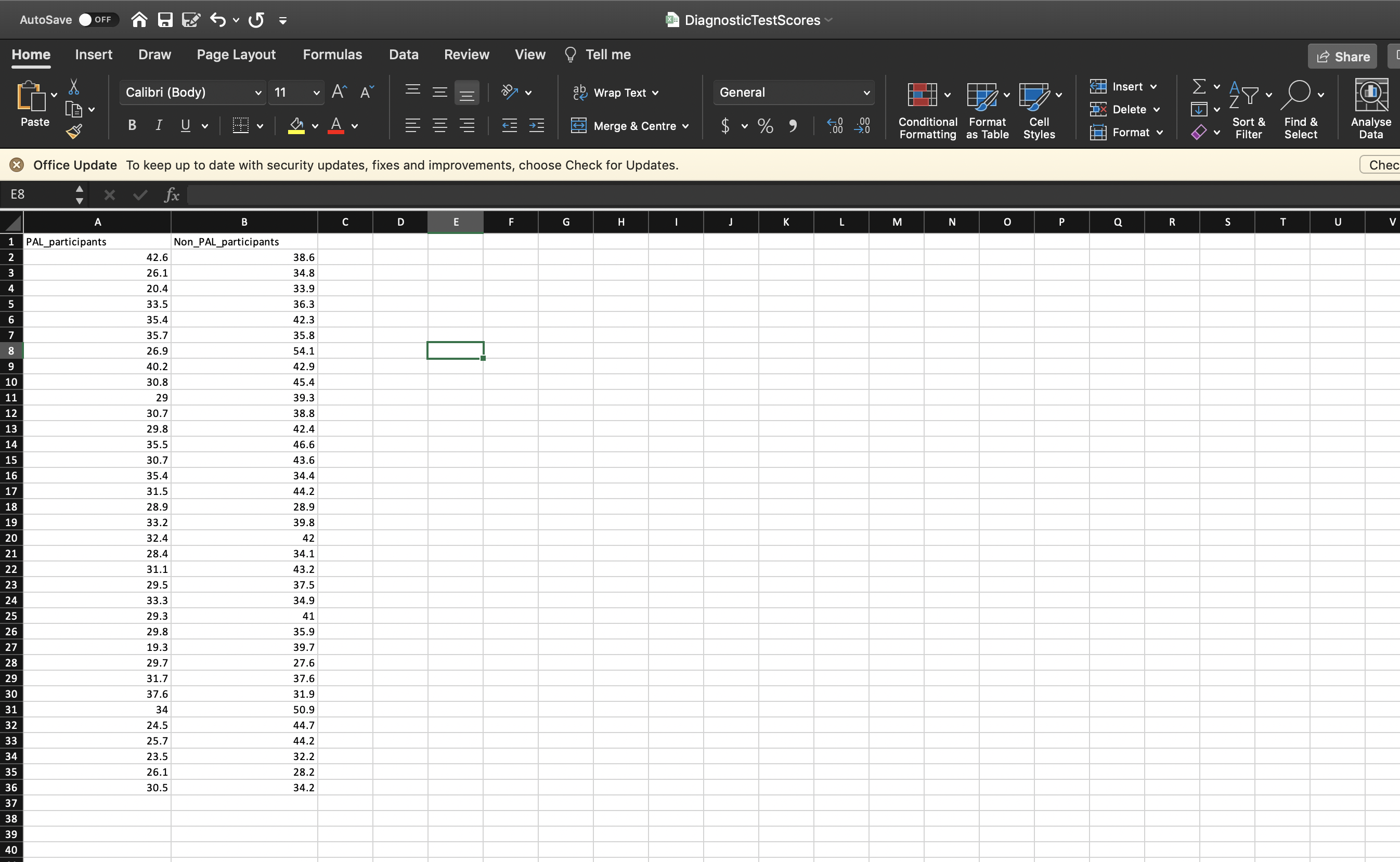Click the Increase Decimal icon

(834, 126)
